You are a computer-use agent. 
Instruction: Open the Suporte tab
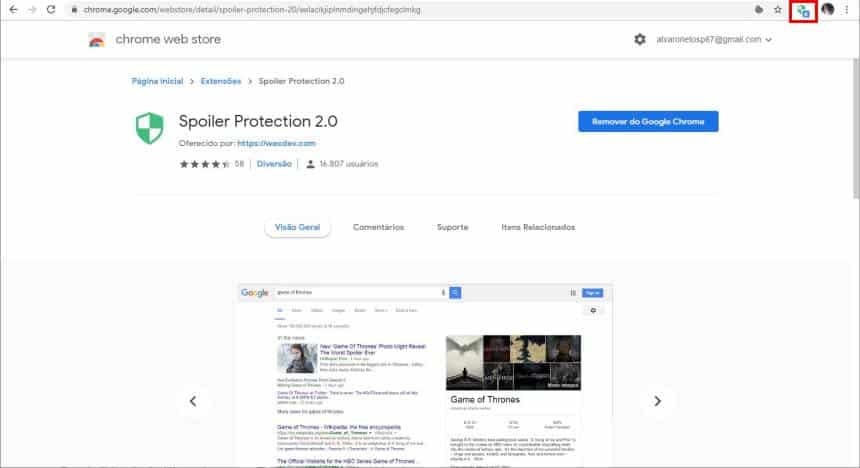click(x=452, y=227)
